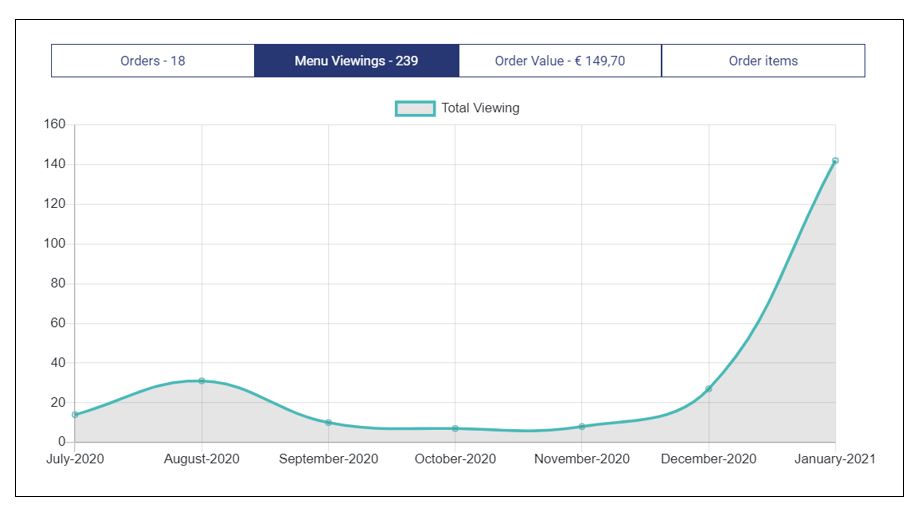The image size is (921, 516).
Task: Toggle the Total Viewing legend label text
Action: tap(480, 108)
